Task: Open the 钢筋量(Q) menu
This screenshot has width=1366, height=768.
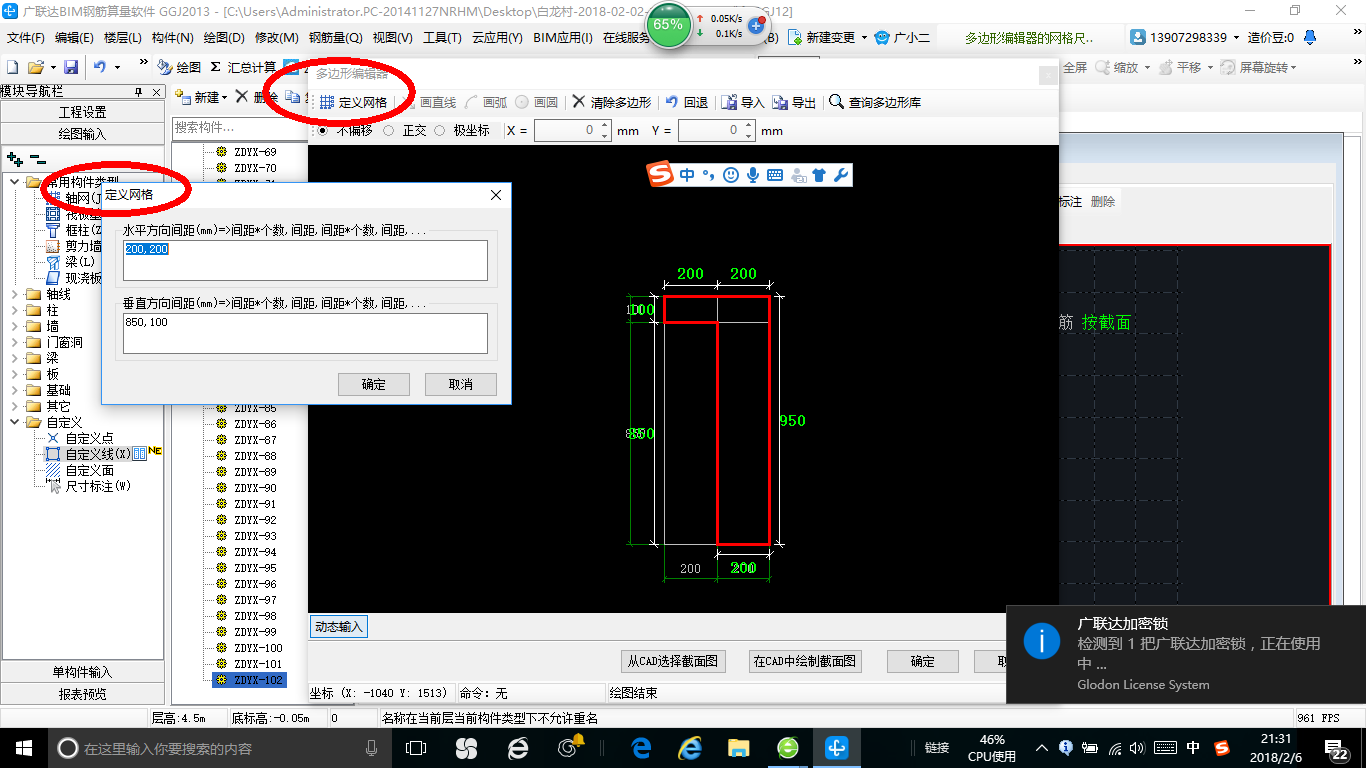Action: pyautogui.click(x=335, y=38)
